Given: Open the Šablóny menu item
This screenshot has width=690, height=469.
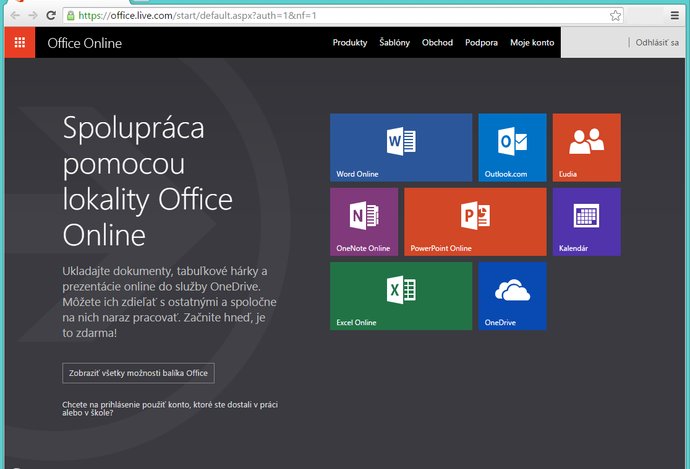Looking at the screenshot, I should [394, 43].
